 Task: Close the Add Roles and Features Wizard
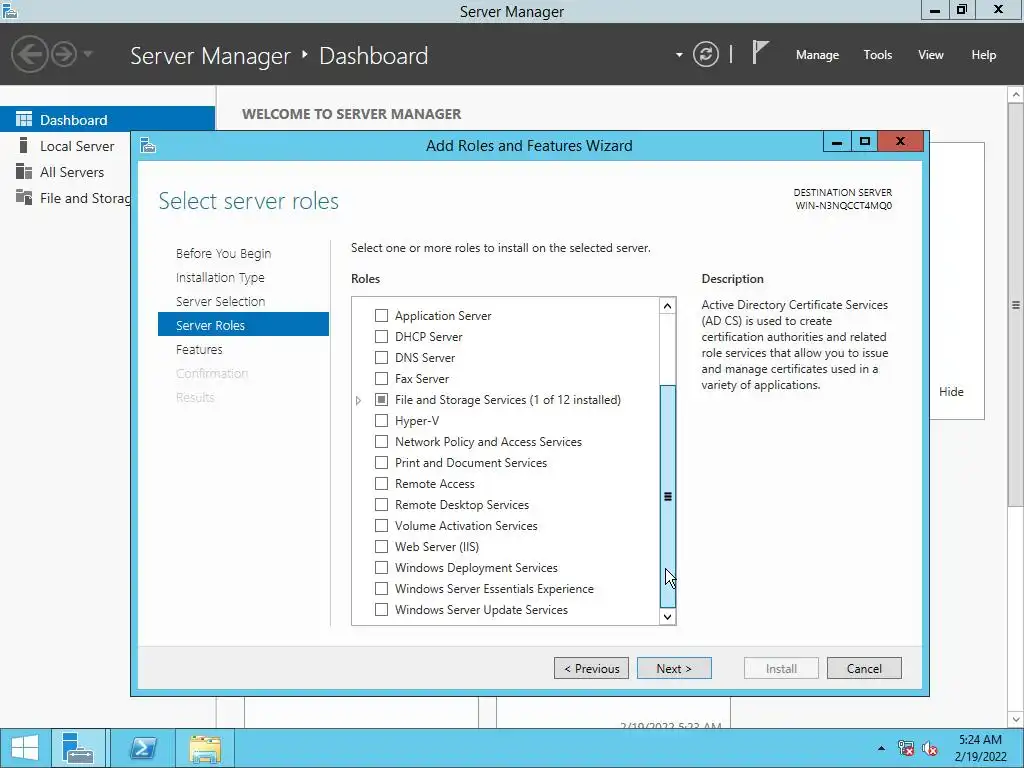pyautogui.click(x=901, y=142)
